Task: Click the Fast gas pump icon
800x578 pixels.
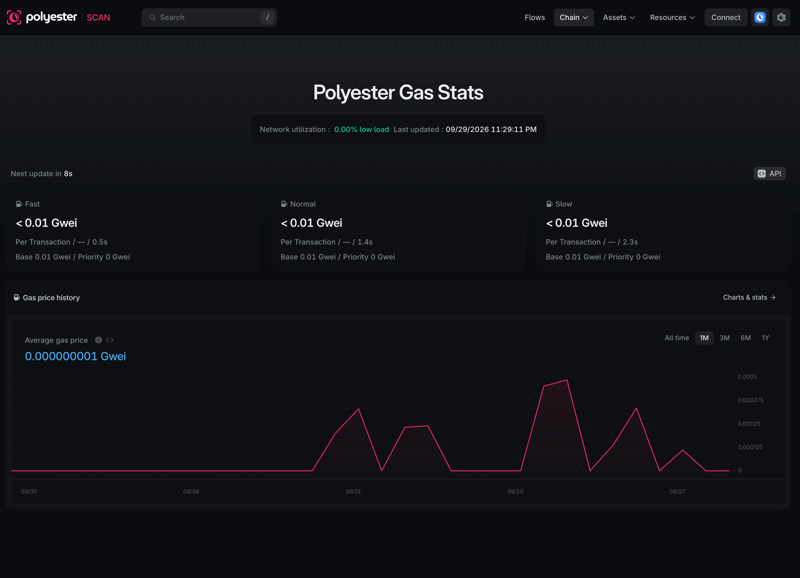Action: [x=19, y=204]
